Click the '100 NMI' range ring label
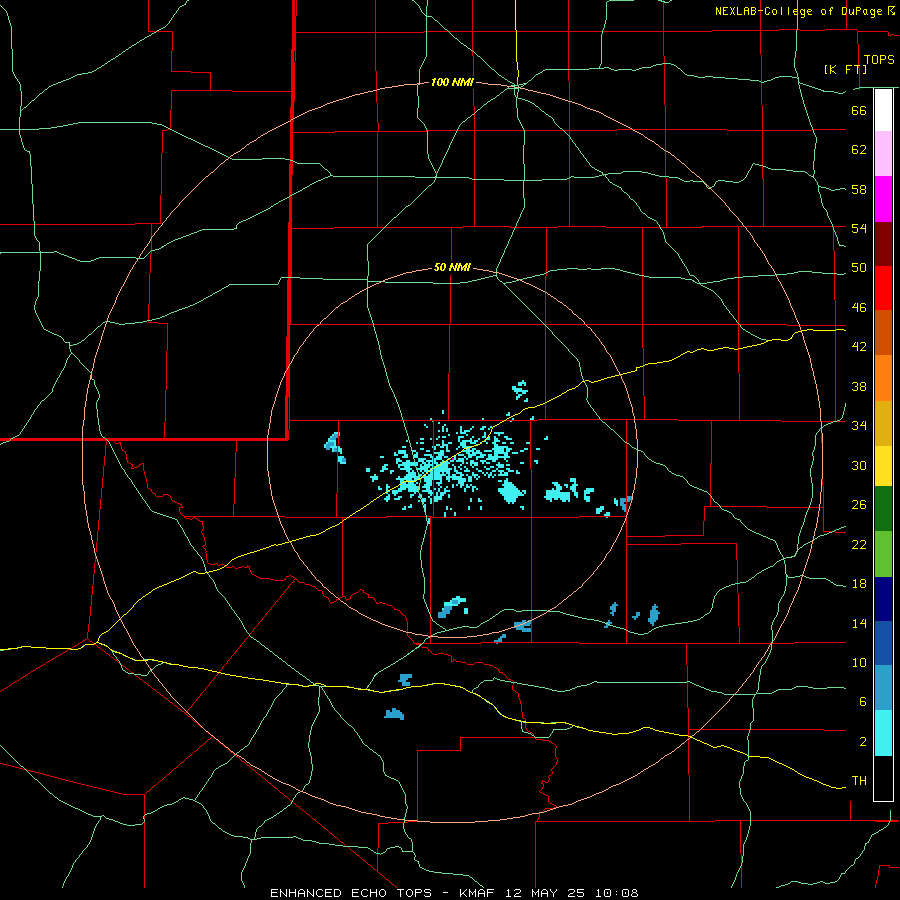The width and height of the screenshot is (900, 900). click(452, 83)
